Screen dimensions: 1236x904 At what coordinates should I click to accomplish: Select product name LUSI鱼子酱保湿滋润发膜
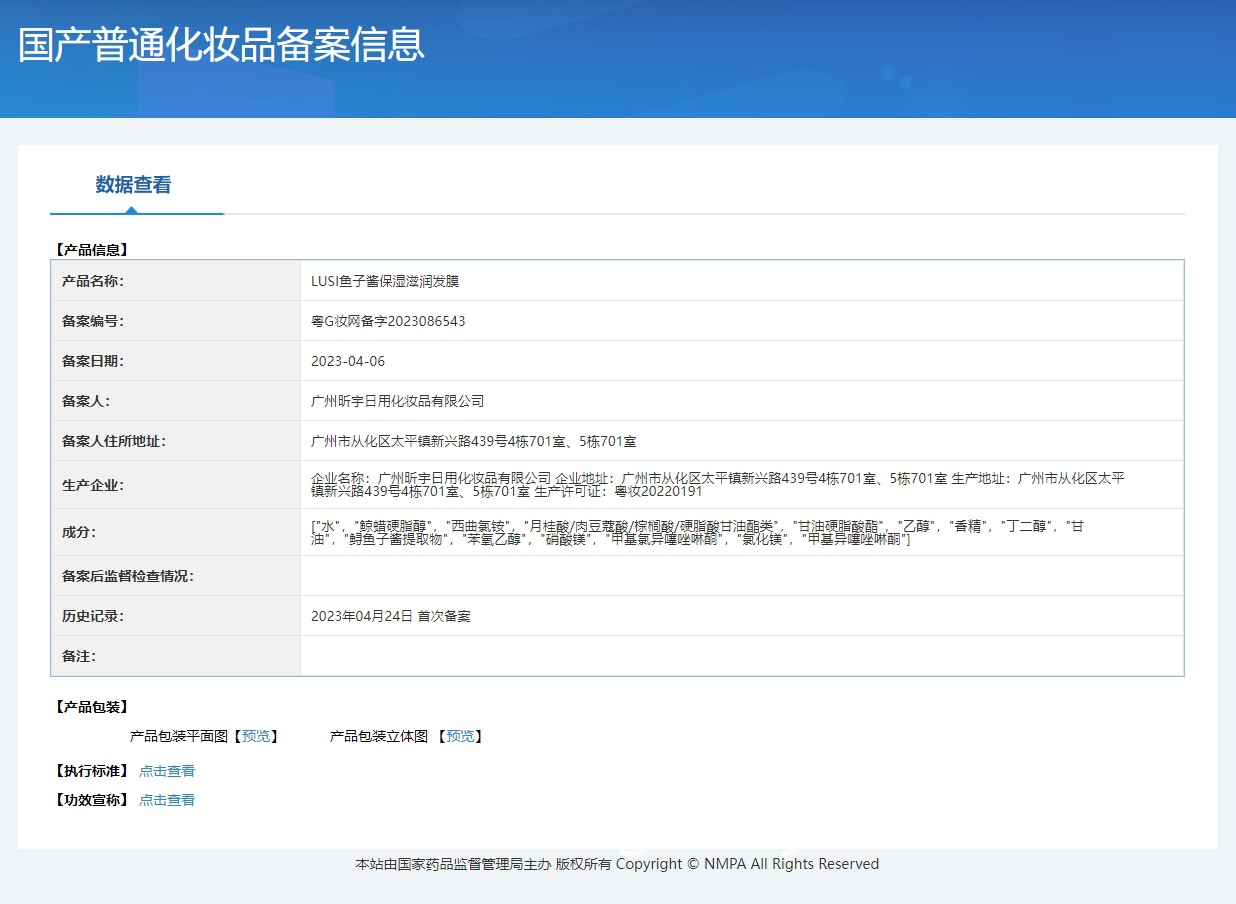click(385, 281)
